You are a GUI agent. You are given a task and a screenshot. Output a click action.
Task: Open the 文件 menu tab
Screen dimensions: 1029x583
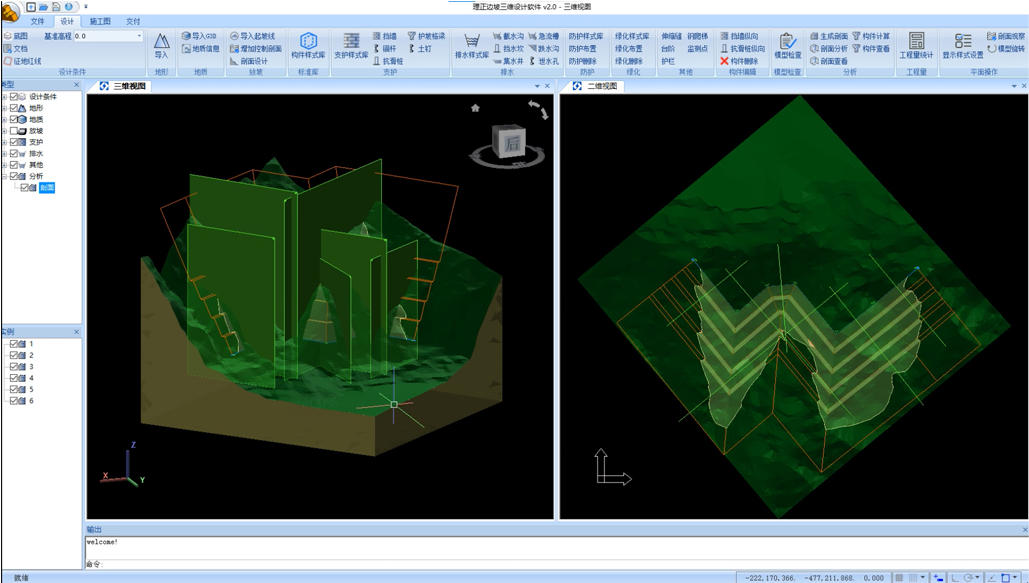click(x=38, y=21)
